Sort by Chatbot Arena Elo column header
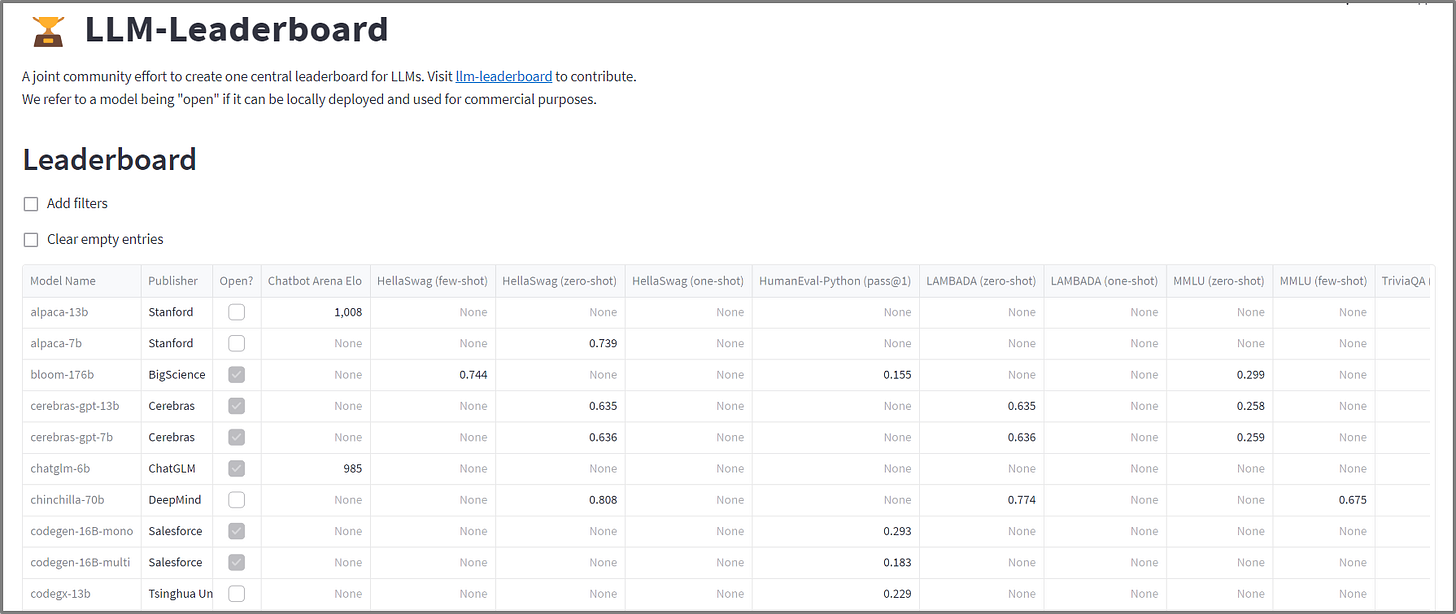The height and width of the screenshot is (614, 1456). point(315,281)
